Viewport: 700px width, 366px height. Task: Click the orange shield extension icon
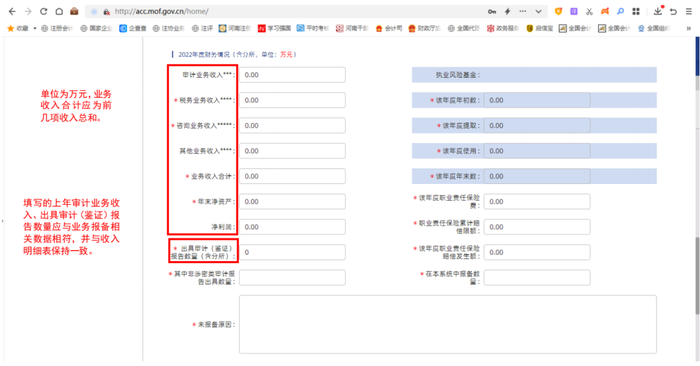click(558, 12)
